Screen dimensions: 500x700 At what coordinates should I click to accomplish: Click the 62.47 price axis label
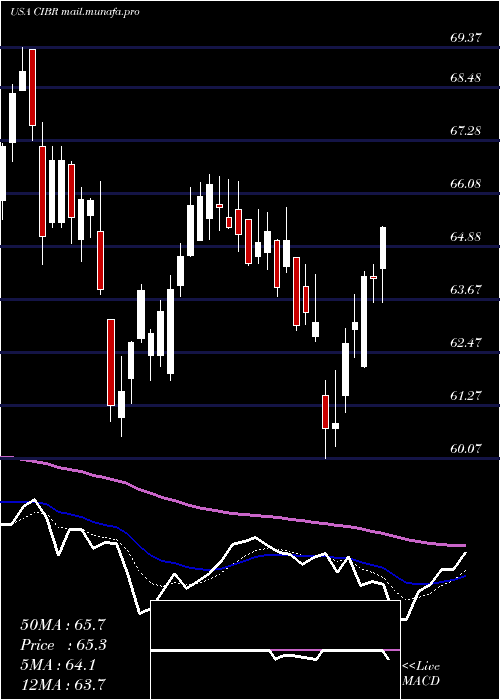[466, 343]
